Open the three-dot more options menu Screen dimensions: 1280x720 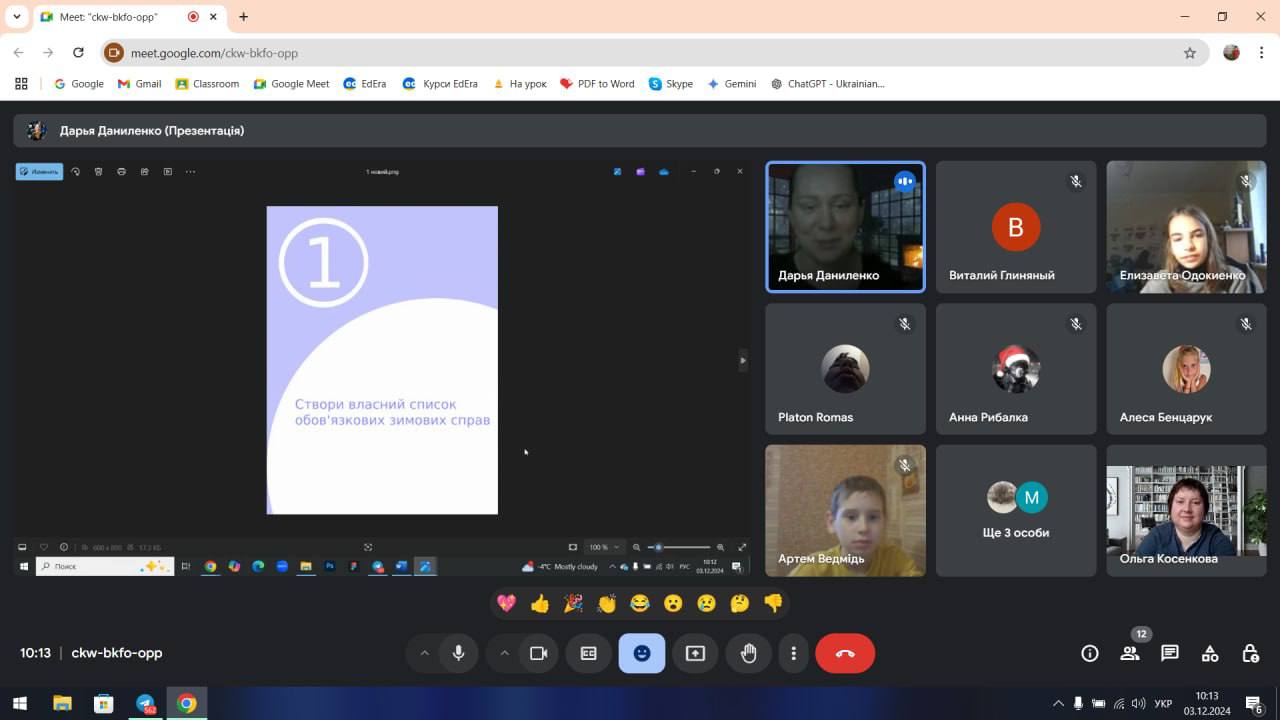(793, 653)
